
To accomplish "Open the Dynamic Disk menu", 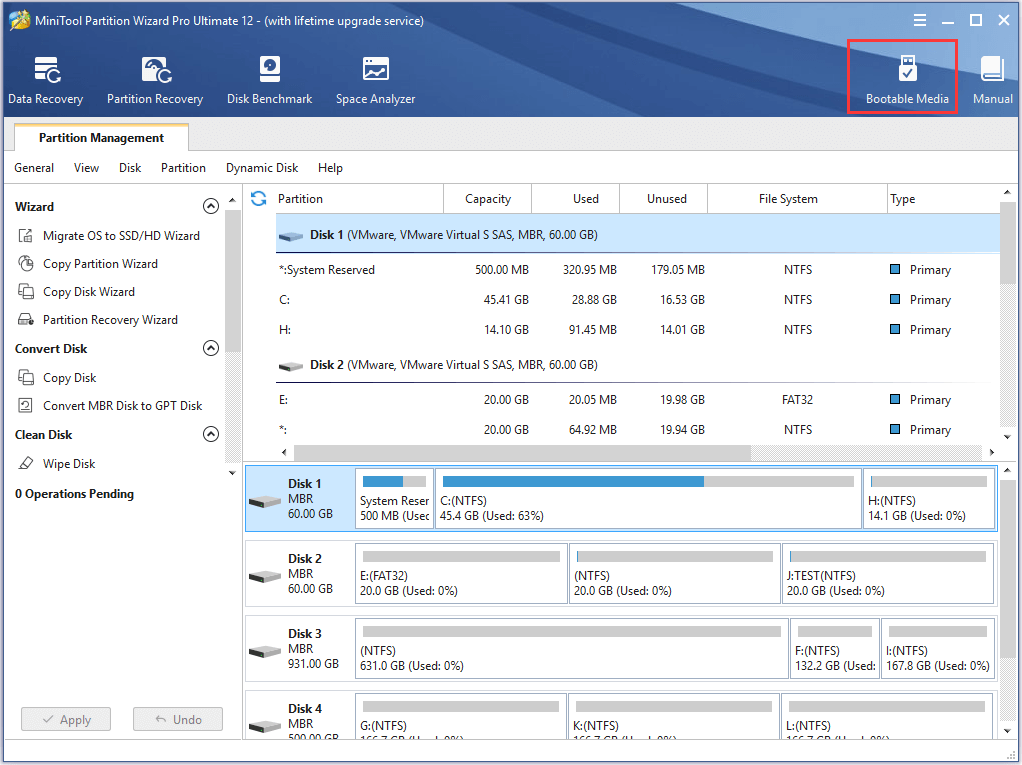I will point(261,168).
